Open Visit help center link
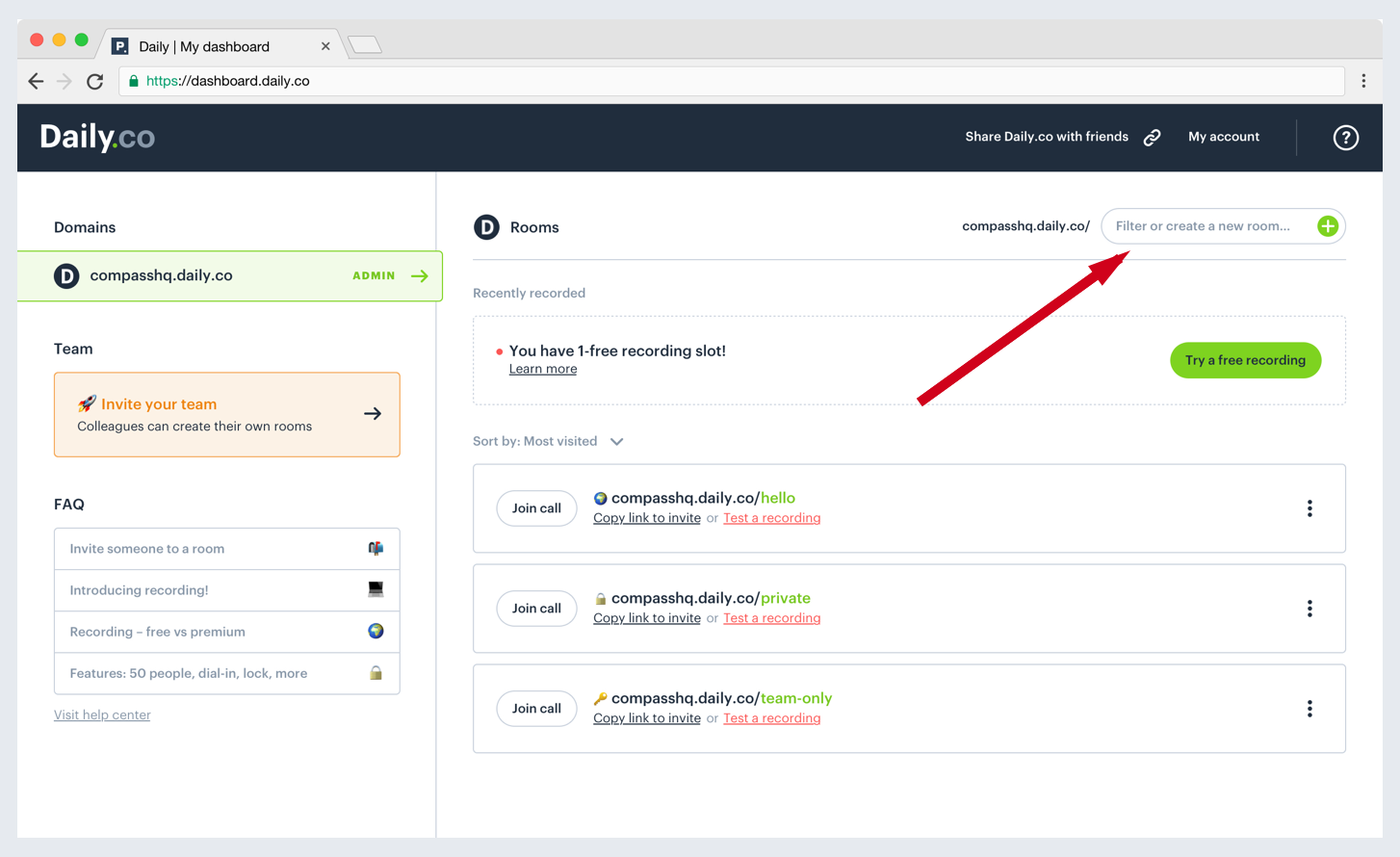The height and width of the screenshot is (857, 1400). [x=102, y=714]
